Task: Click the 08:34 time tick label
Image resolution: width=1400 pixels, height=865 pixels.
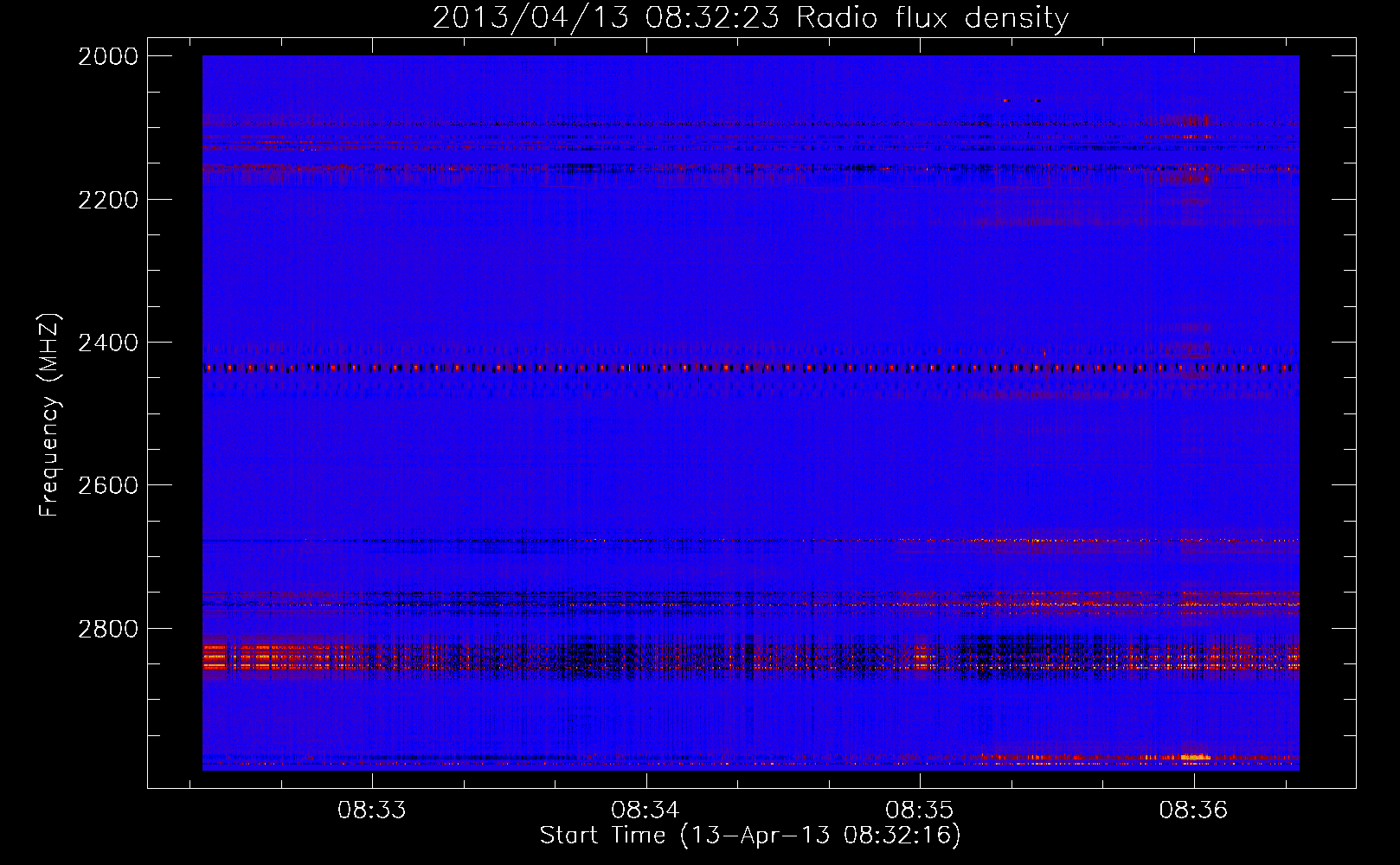Action: click(x=645, y=811)
